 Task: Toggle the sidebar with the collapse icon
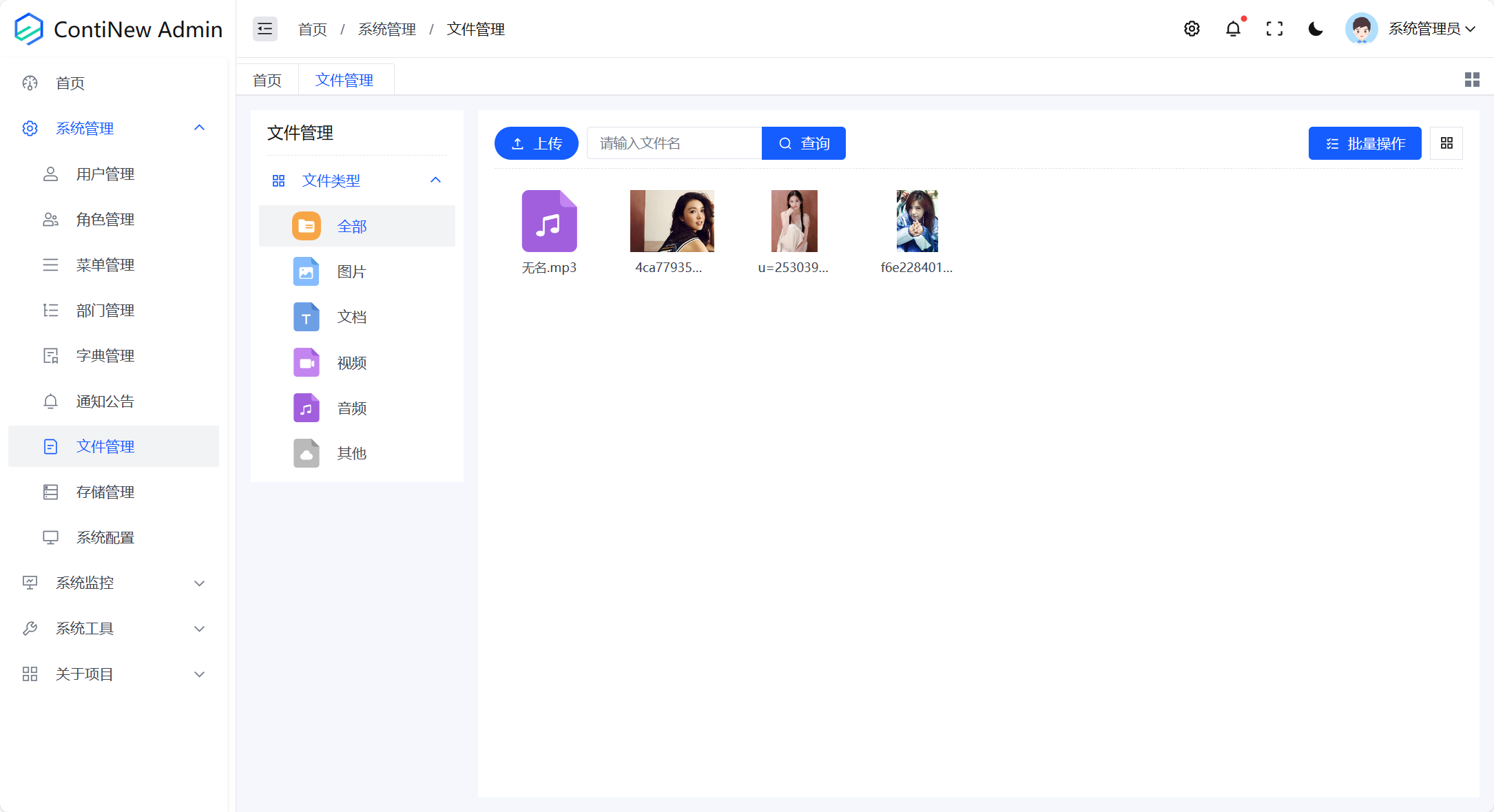264,29
